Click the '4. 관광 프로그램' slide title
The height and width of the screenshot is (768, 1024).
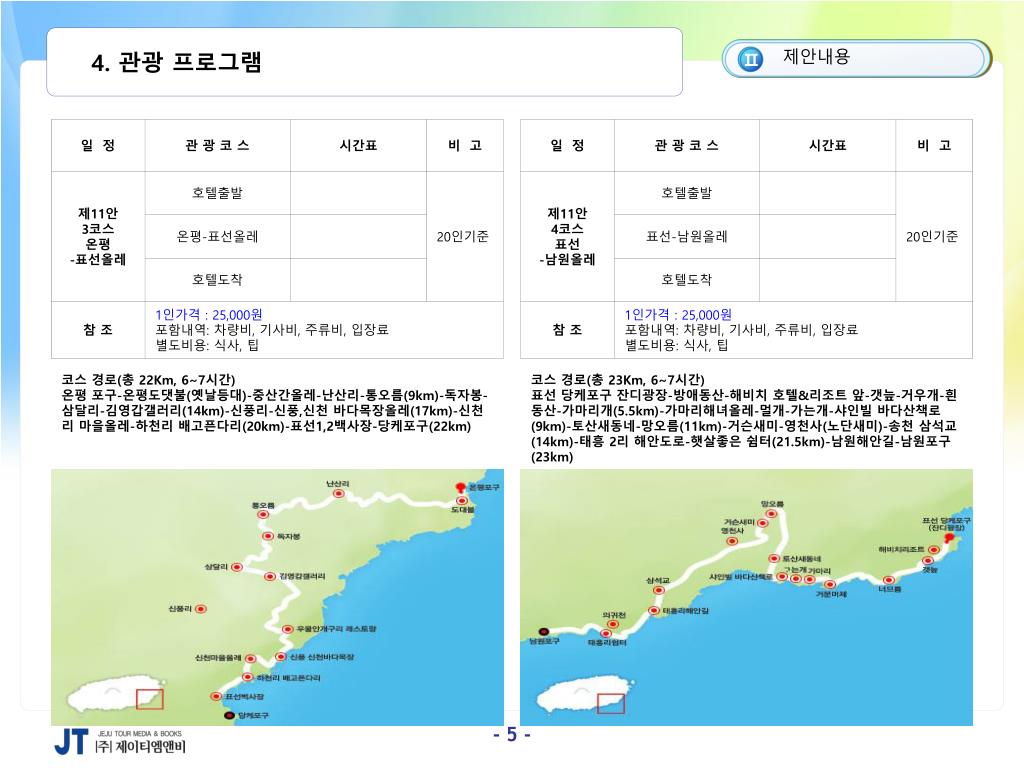(176, 62)
